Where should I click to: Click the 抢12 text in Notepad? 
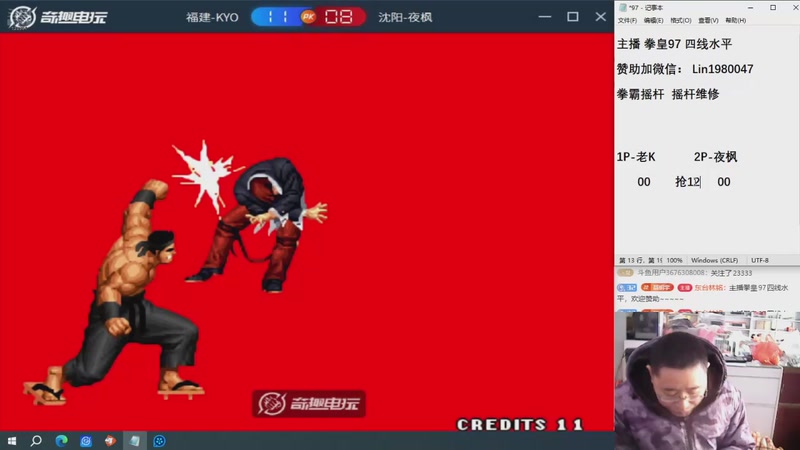(x=687, y=182)
